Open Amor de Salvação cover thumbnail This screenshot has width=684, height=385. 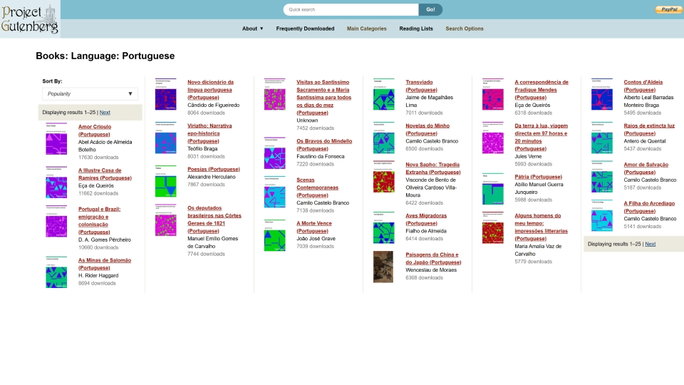coord(602,177)
